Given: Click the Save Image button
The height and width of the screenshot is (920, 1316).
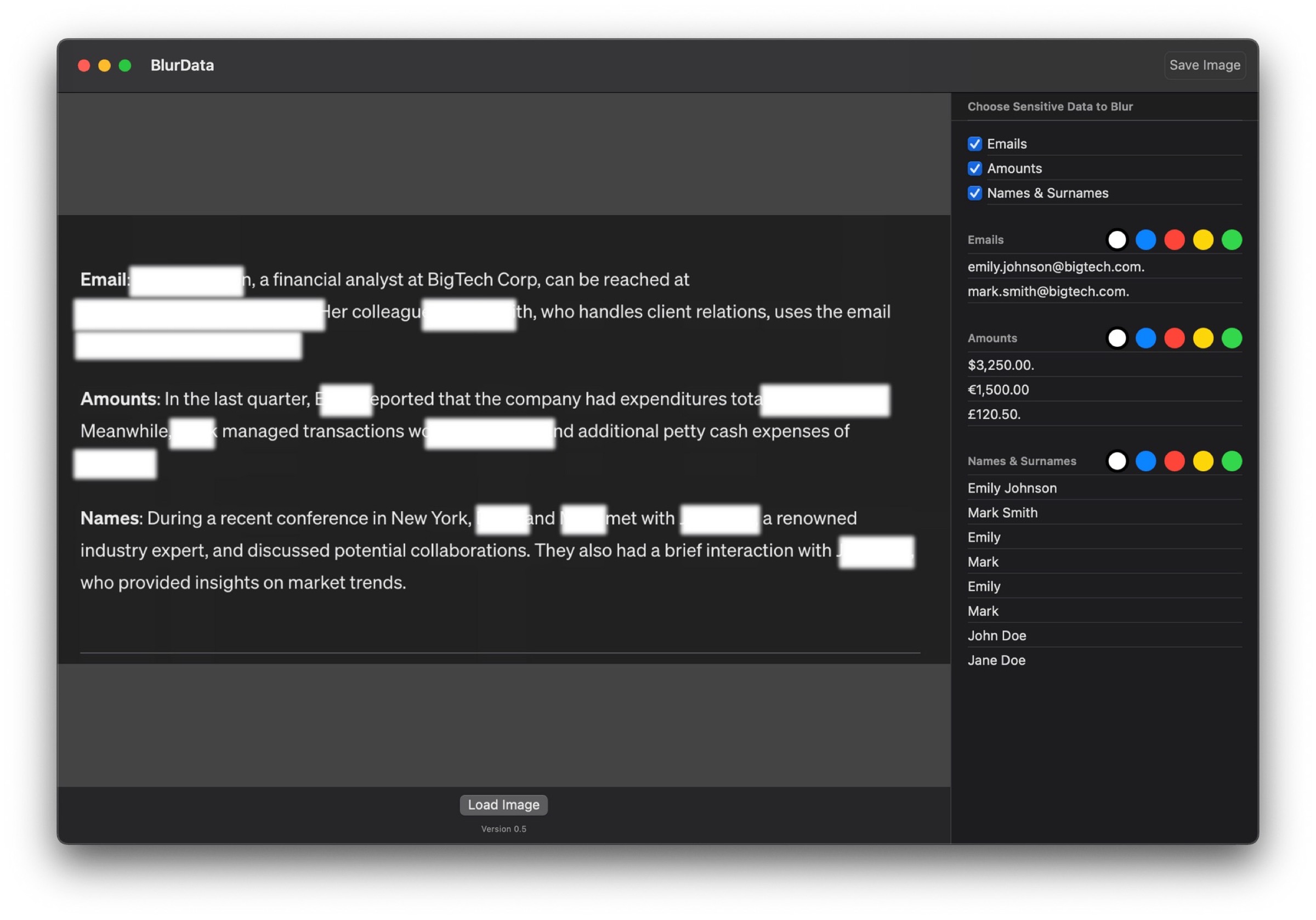Looking at the screenshot, I should (1204, 65).
